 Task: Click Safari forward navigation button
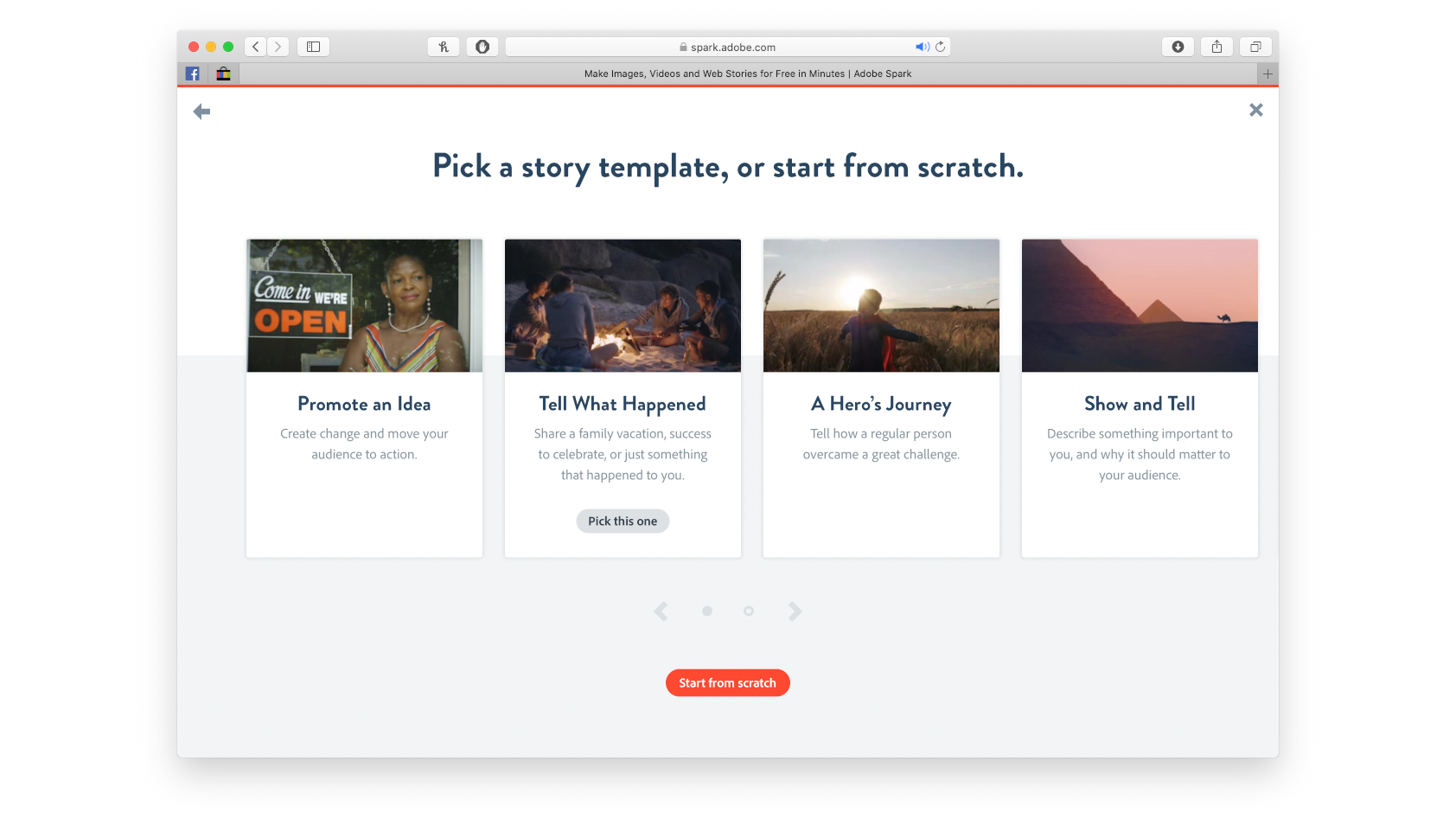pyautogui.click(x=278, y=47)
